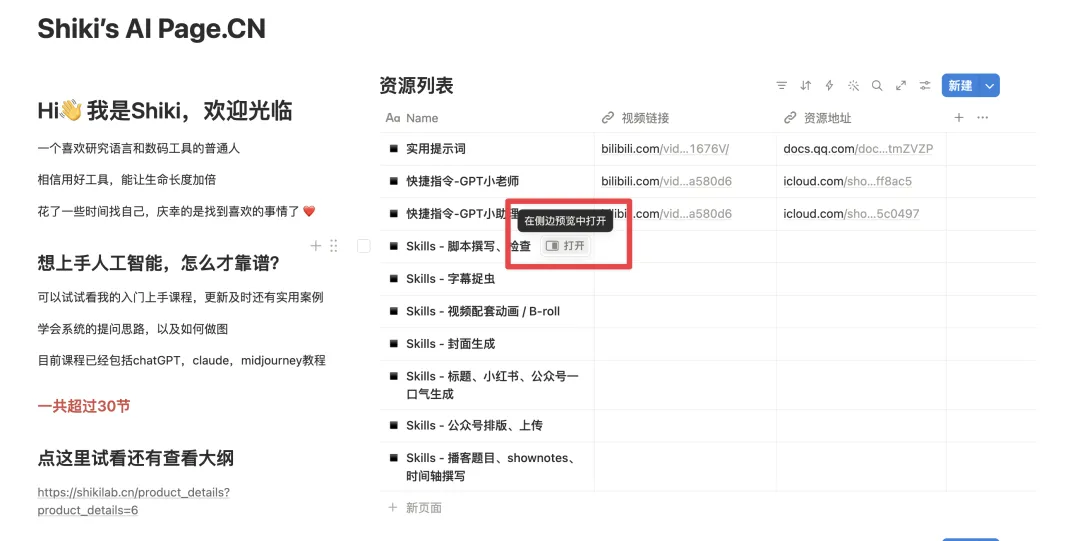Image resolution: width=1080 pixels, height=541 pixels.
Task: Click the 打开 button on the Skills row
Action: tap(566, 246)
